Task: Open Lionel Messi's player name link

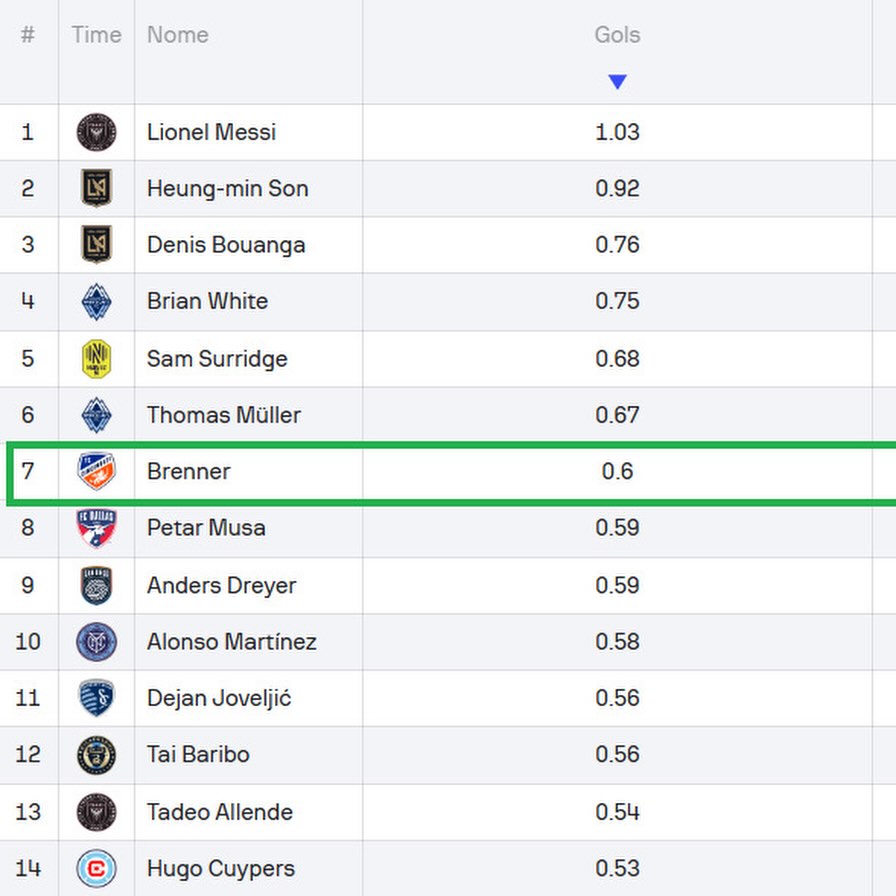Action: coord(211,132)
